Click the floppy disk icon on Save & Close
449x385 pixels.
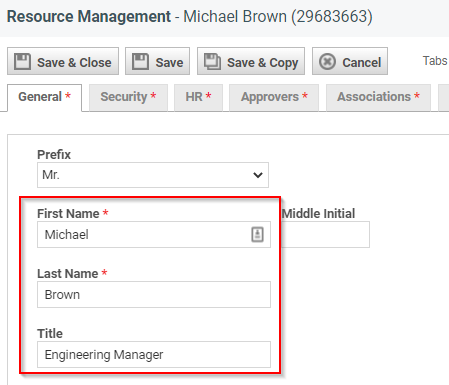point(22,61)
